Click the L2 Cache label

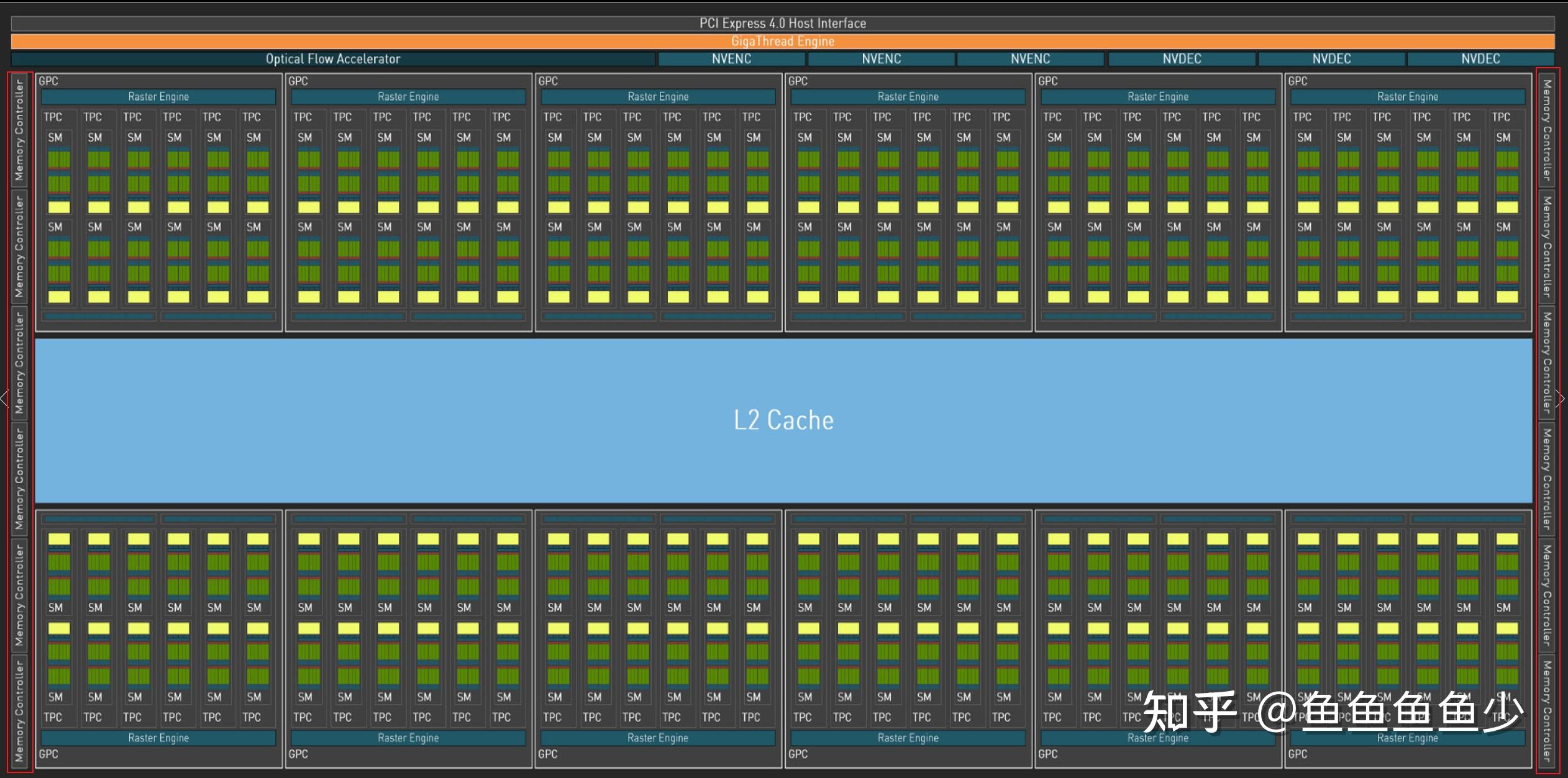[x=783, y=420]
